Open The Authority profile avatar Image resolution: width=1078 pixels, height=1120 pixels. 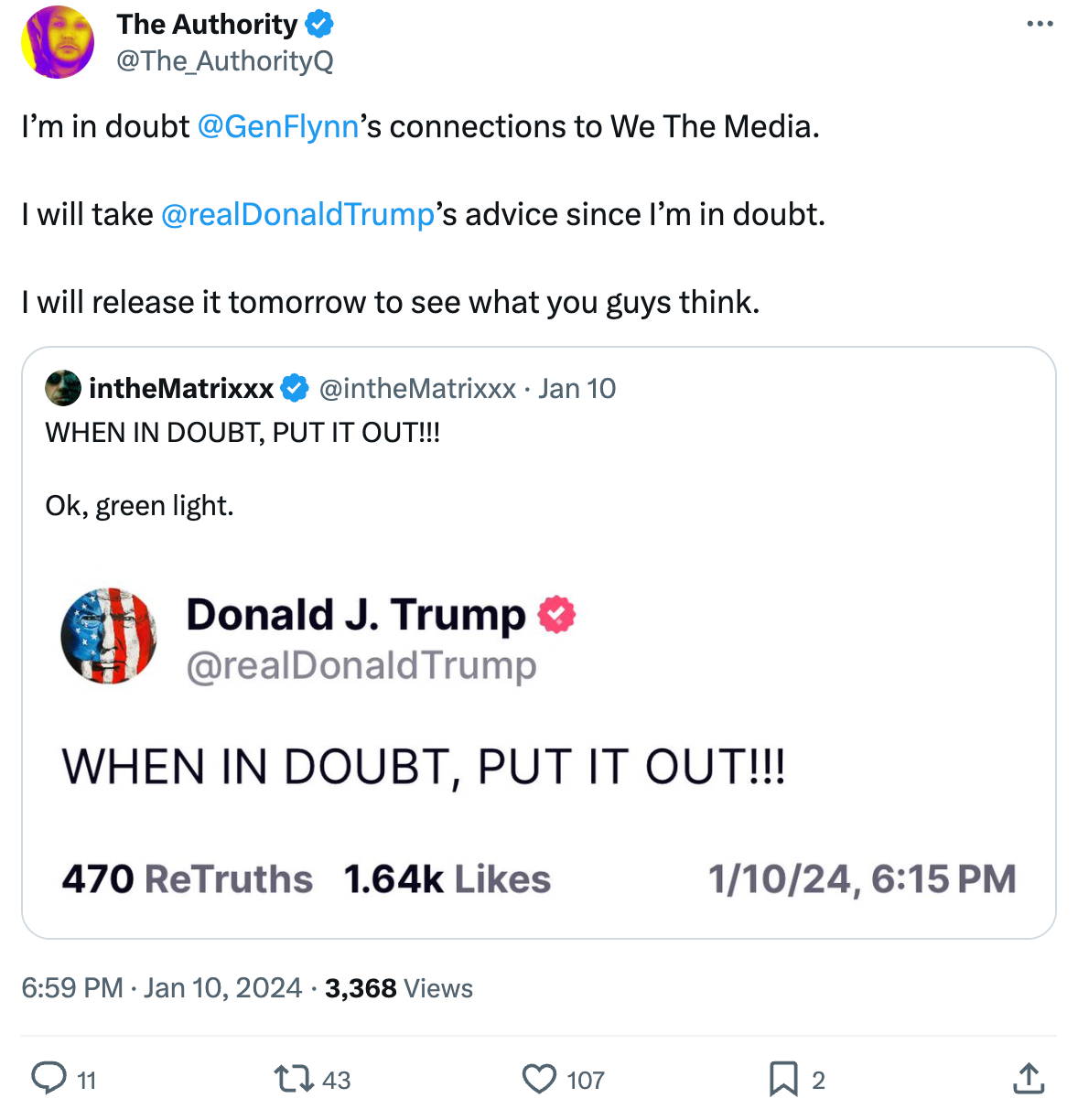58,42
